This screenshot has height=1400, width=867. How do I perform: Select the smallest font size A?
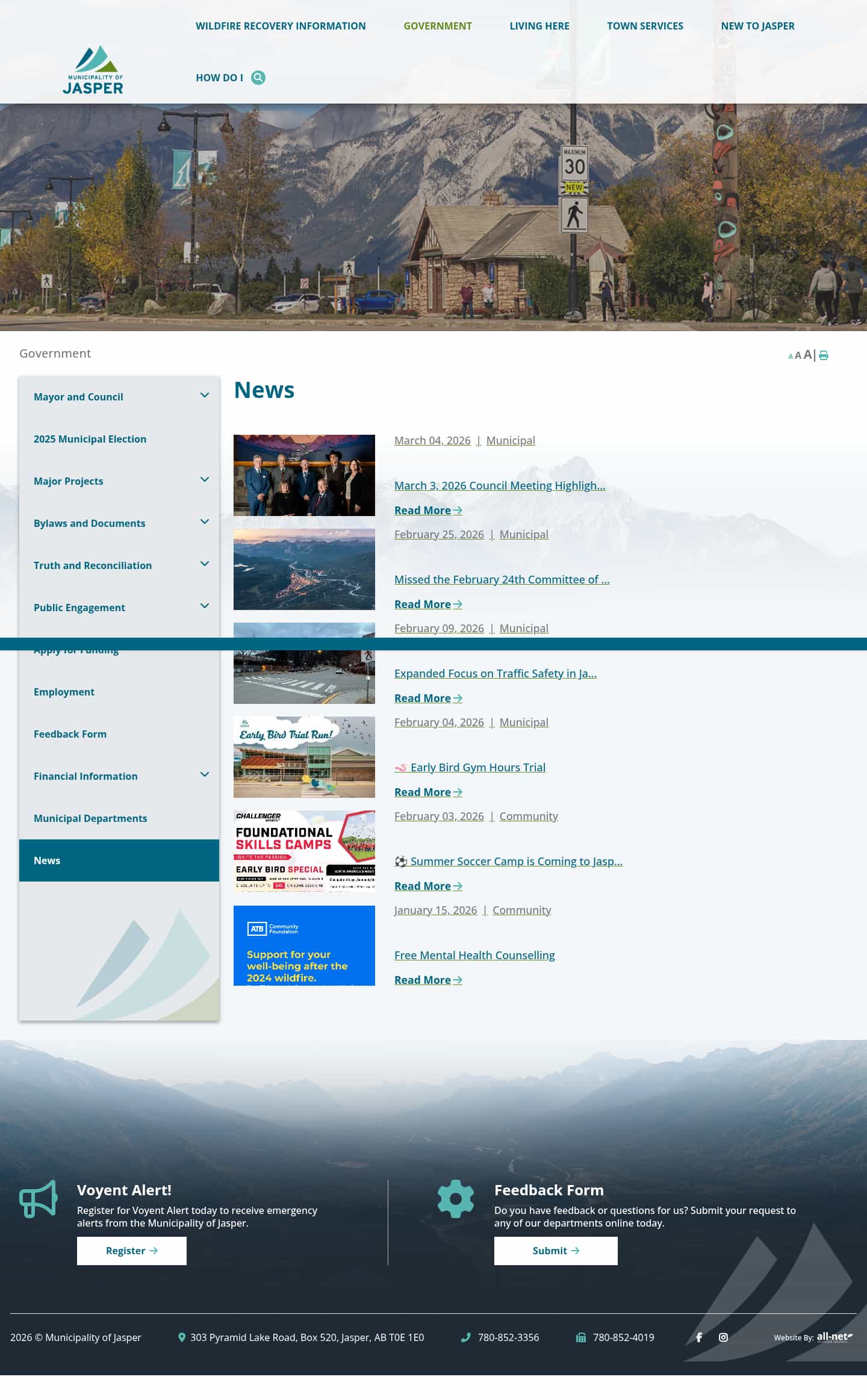click(791, 356)
